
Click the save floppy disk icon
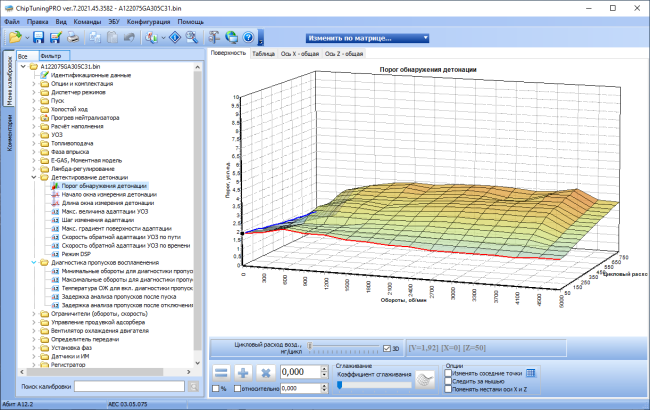[x=39, y=37]
